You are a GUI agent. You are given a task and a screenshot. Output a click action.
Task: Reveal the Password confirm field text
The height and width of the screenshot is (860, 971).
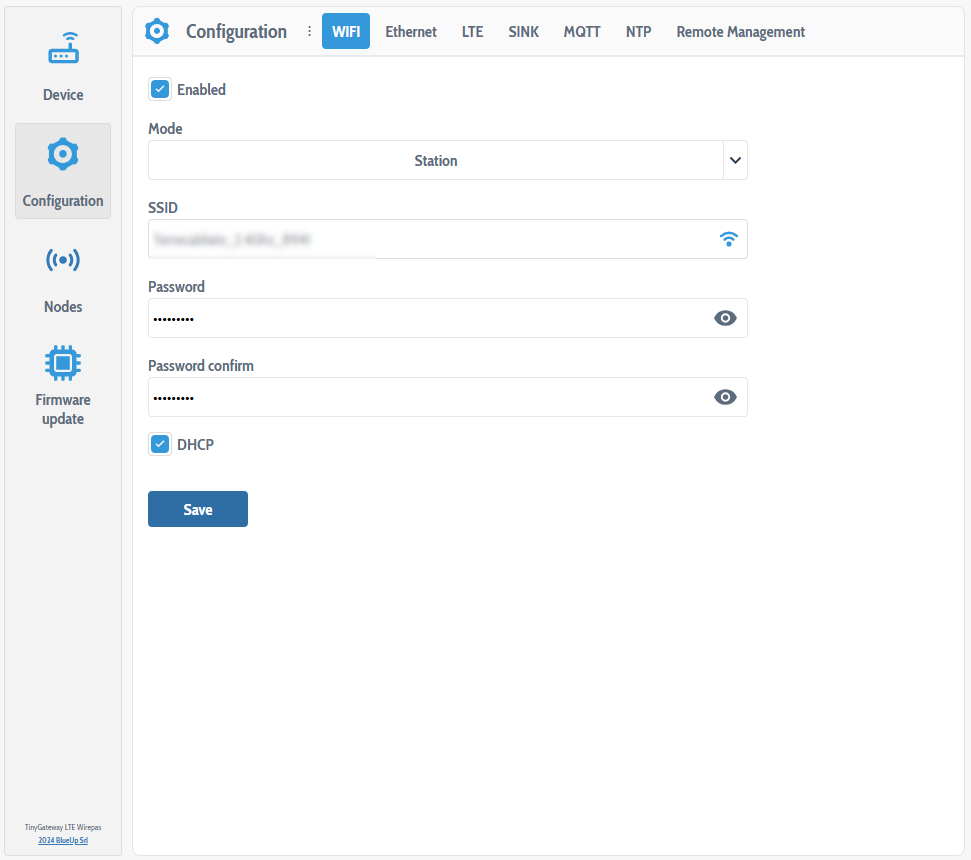pyautogui.click(x=725, y=397)
